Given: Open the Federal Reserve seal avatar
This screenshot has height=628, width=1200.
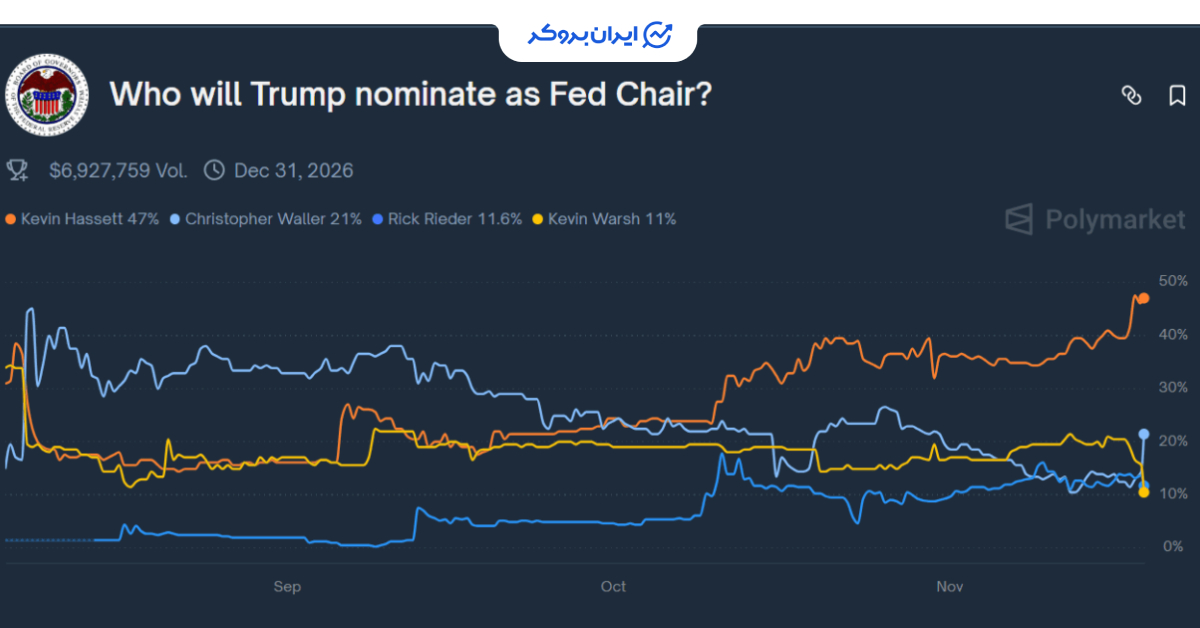Looking at the screenshot, I should [47, 96].
